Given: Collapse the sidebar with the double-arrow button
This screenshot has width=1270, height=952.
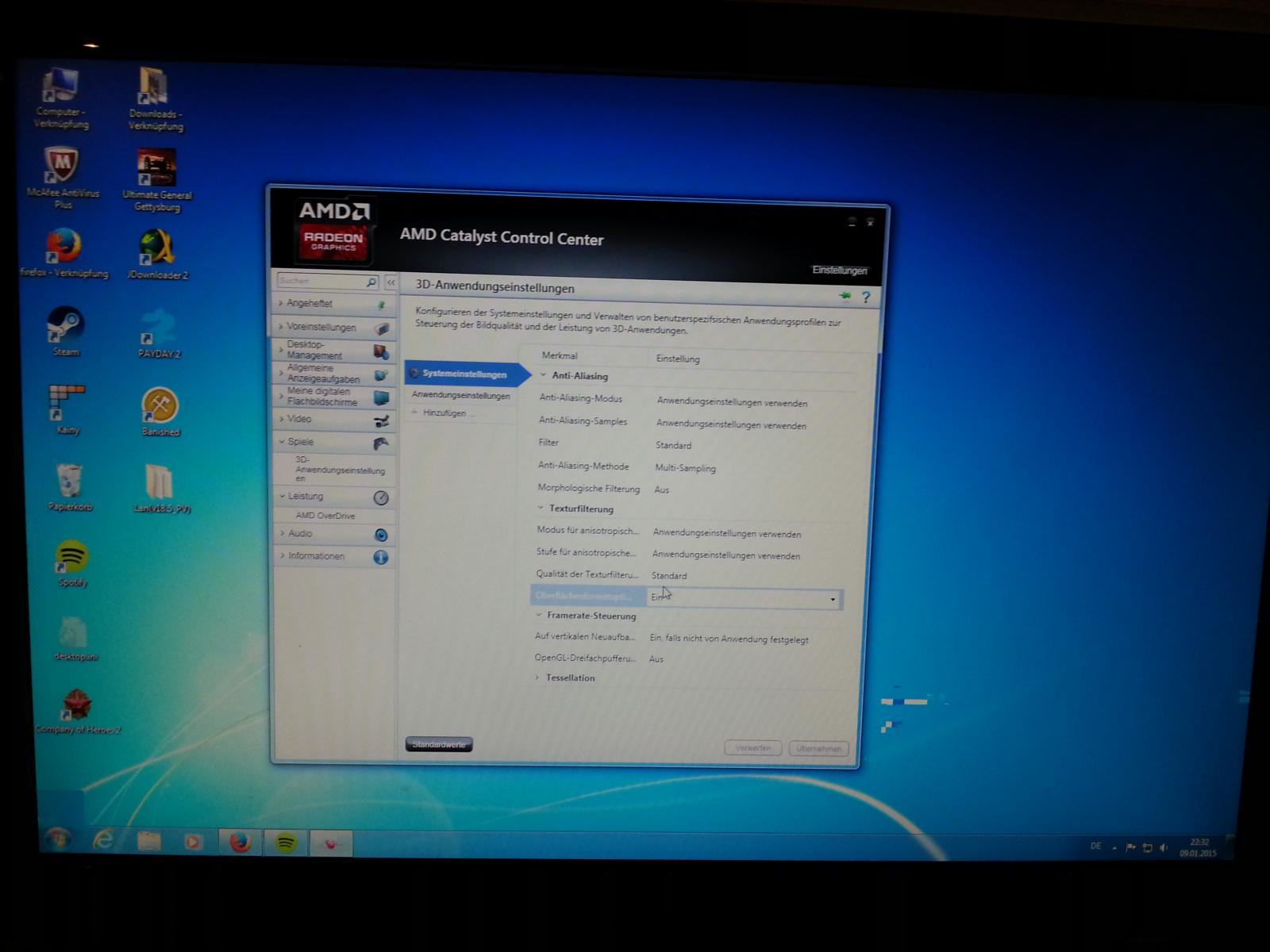Looking at the screenshot, I should coord(391,282).
